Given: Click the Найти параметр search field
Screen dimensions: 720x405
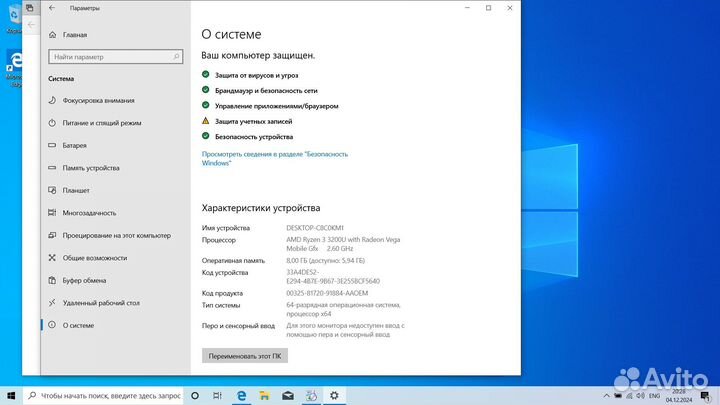Looking at the screenshot, I should (x=115, y=57).
